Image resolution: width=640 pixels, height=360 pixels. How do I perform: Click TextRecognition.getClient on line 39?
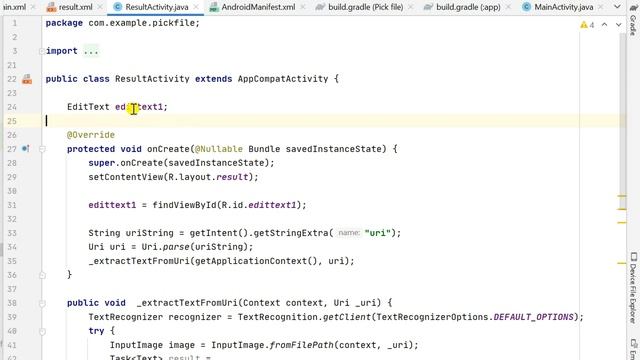pyautogui.click(x=304, y=317)
